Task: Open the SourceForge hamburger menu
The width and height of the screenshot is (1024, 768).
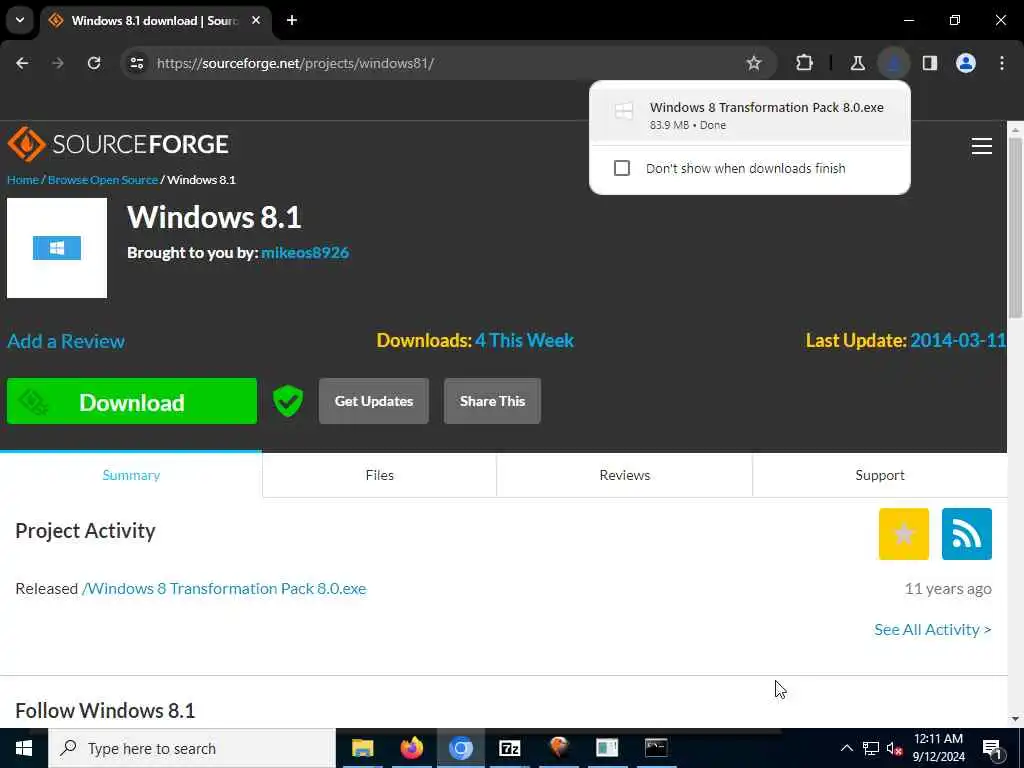Action: (982, 146)
